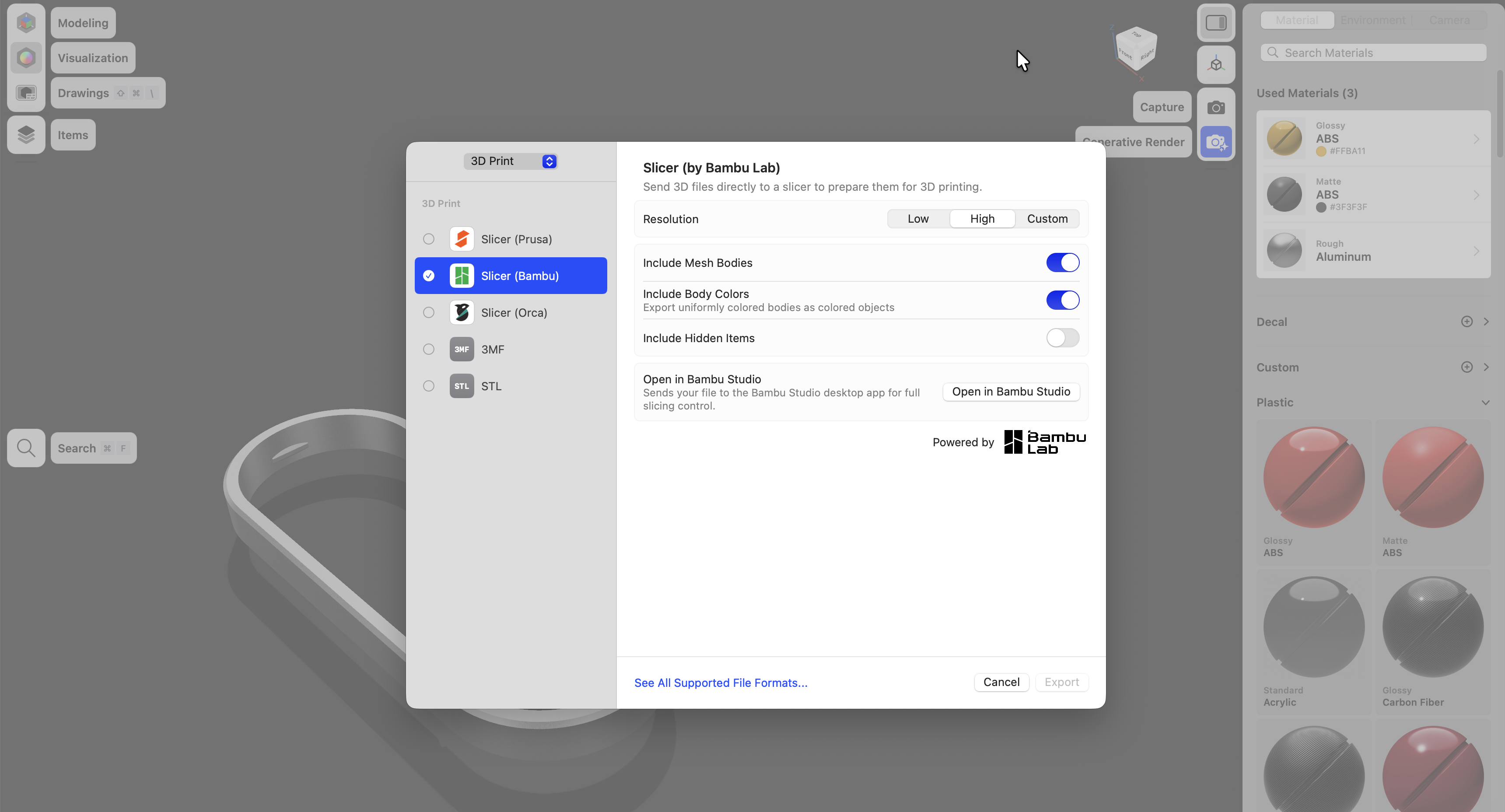Cancel the export dialog
1505x812 pixels.
(1001, 682)
